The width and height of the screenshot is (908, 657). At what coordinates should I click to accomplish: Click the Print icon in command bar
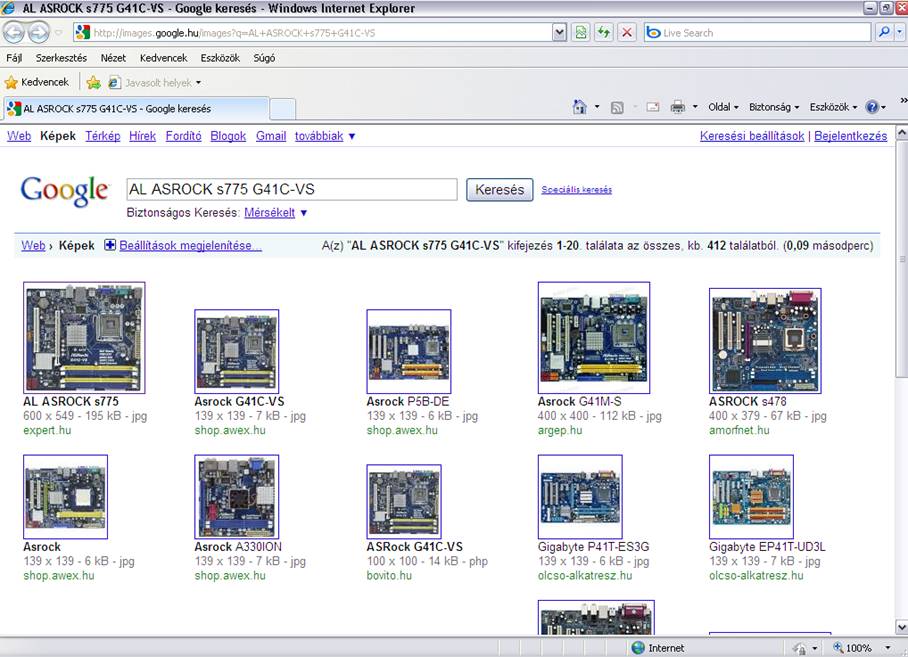[677, 107]
